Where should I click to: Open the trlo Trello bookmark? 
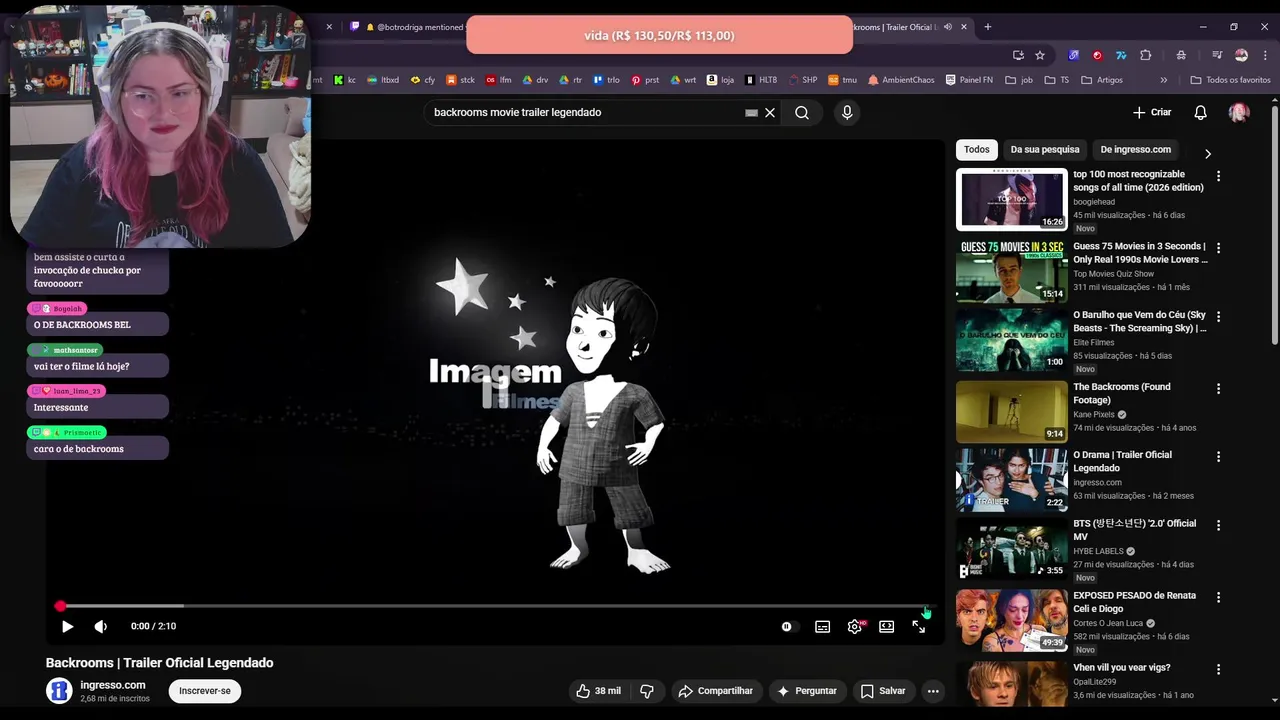point(606,80)
